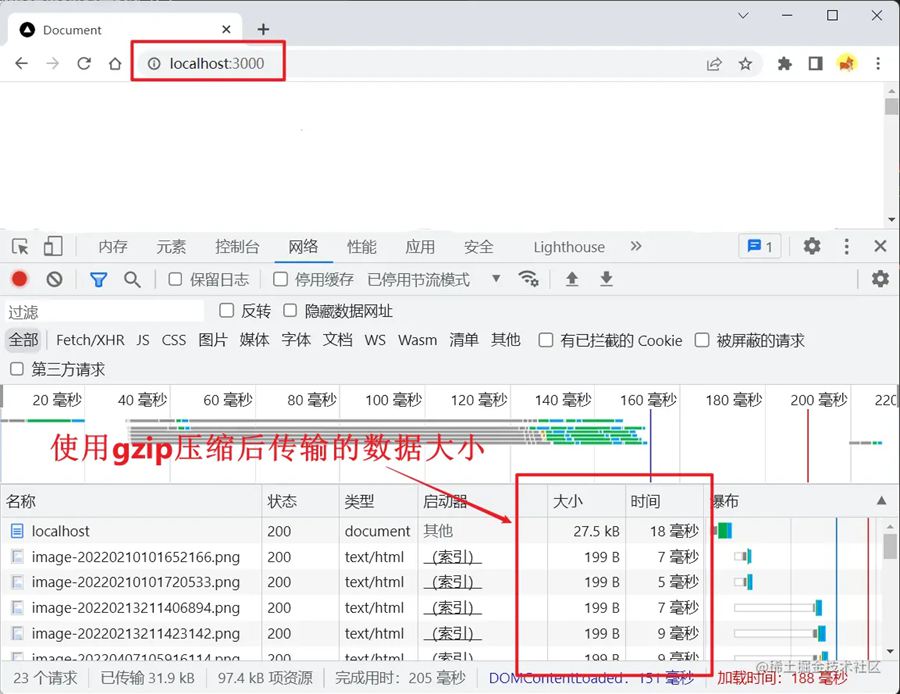Expand more DevTools tabs chevron

[636, 246]
